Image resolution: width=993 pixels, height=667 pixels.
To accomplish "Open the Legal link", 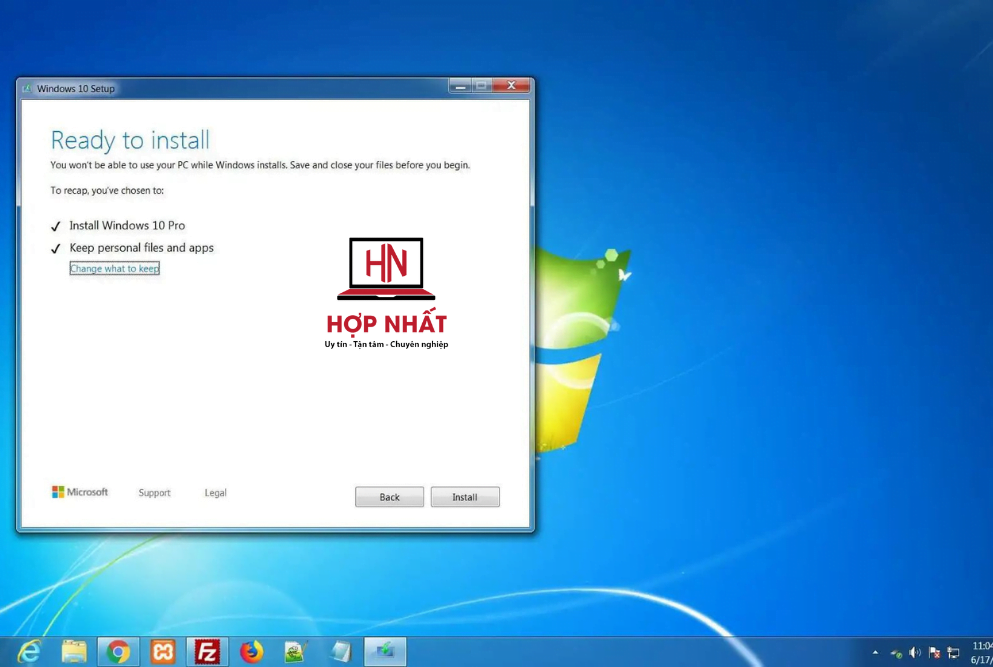I will point(215,493).
